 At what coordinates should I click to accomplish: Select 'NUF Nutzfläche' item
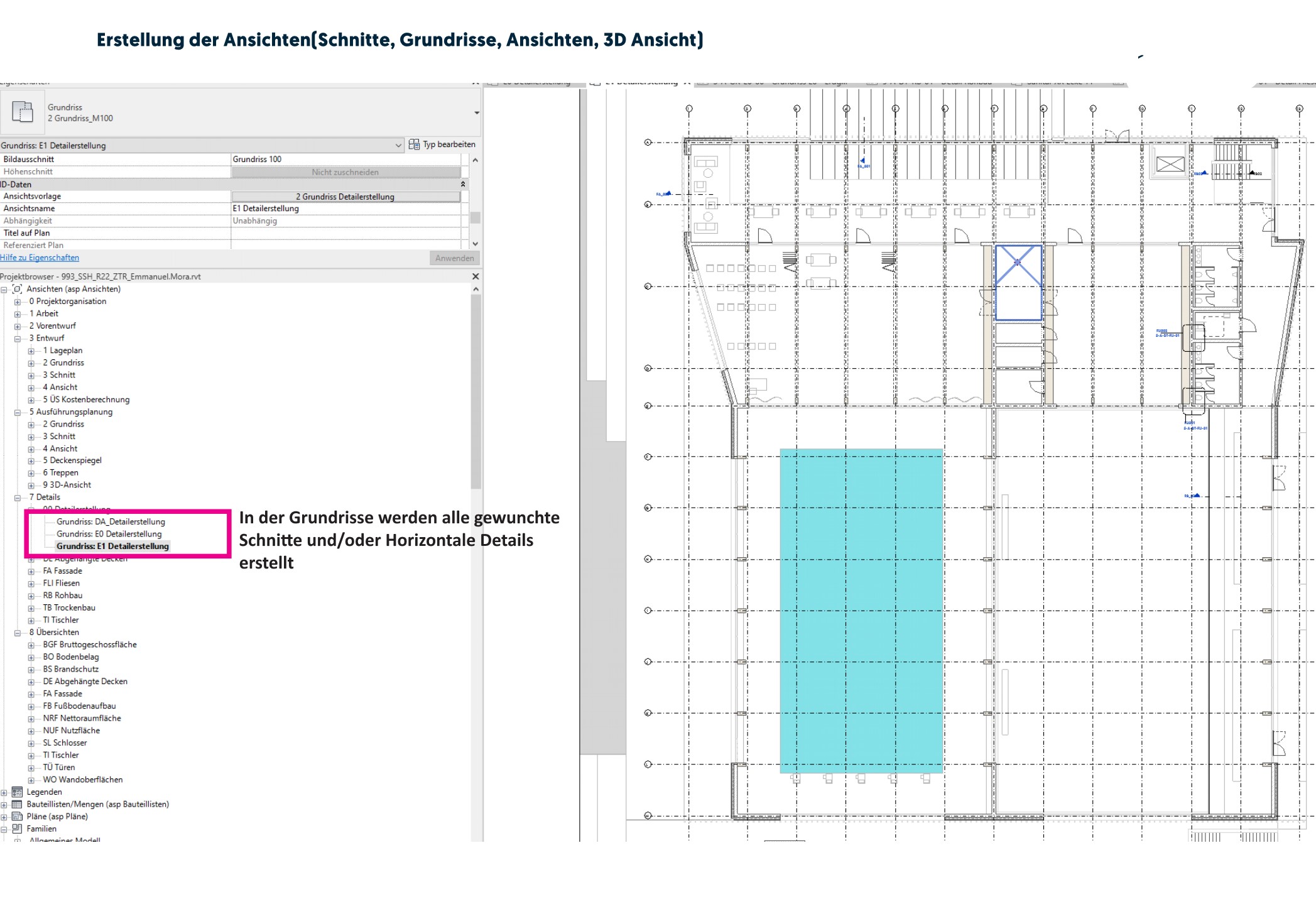71,731
